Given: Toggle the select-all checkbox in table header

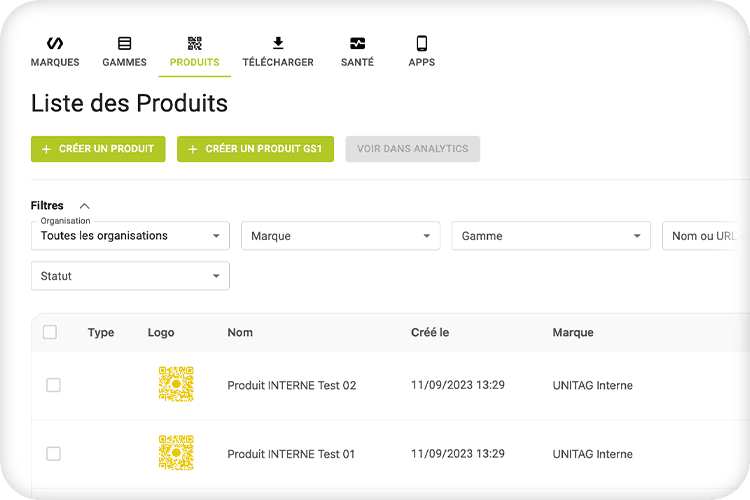Looking at the screenshot, I should click(x=51, y=332).
